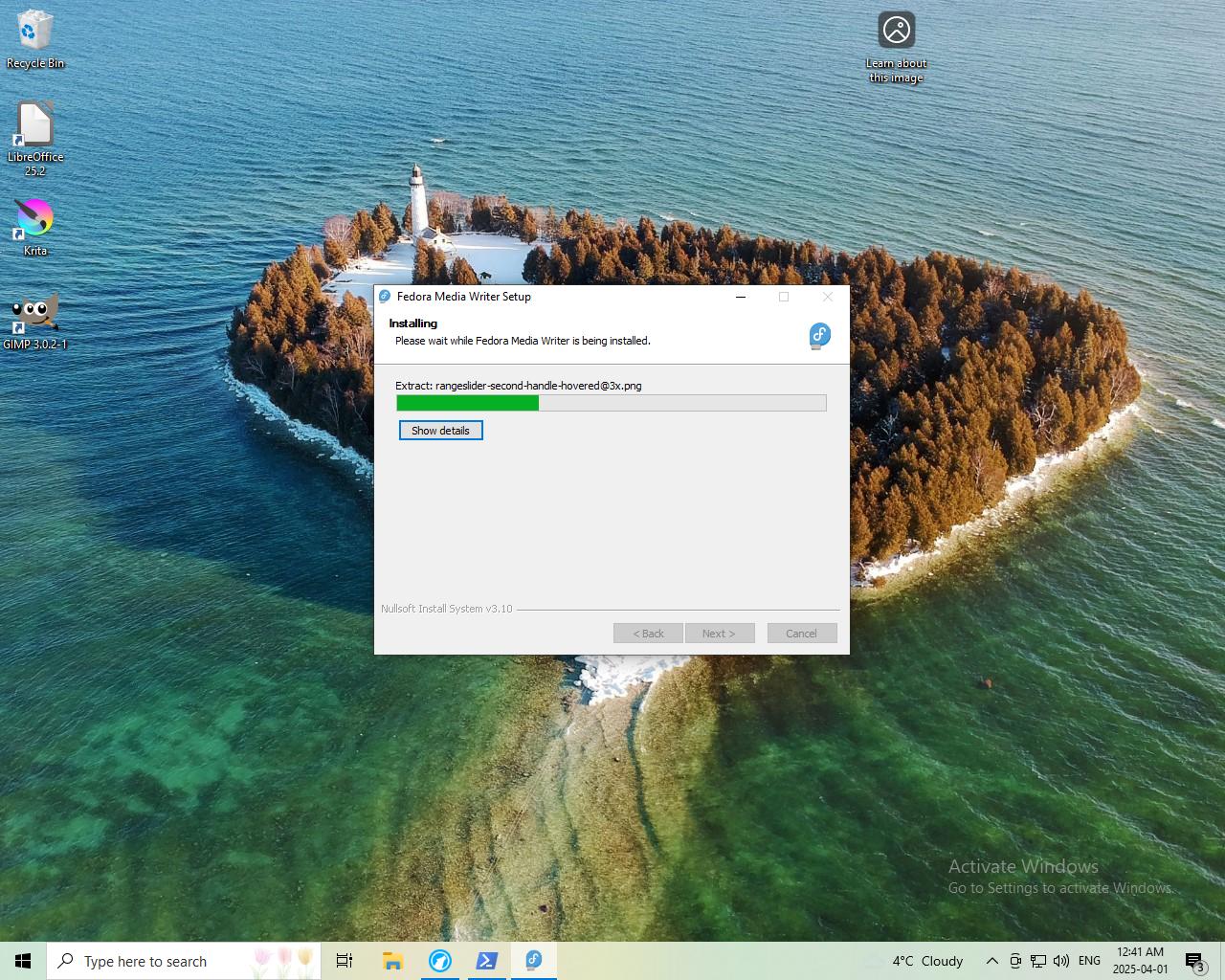Click the Meet Now tray icon
The image size is (1225, 980).
click(x=1015, y=961)
